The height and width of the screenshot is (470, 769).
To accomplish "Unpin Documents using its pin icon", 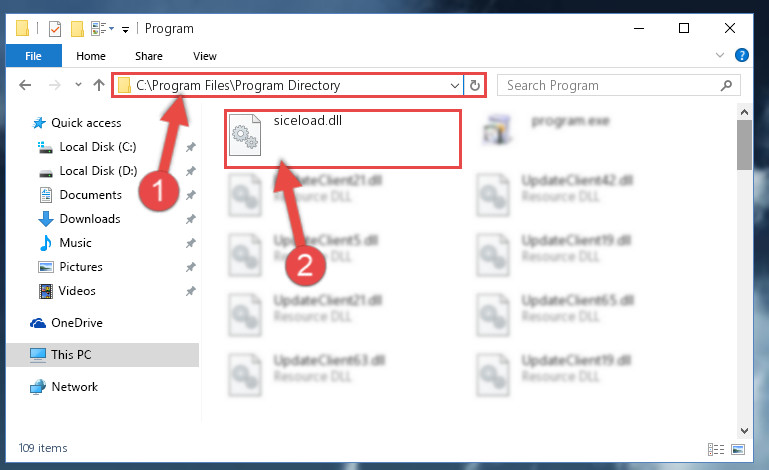I will pyautogui.click(x=190, y=195).
